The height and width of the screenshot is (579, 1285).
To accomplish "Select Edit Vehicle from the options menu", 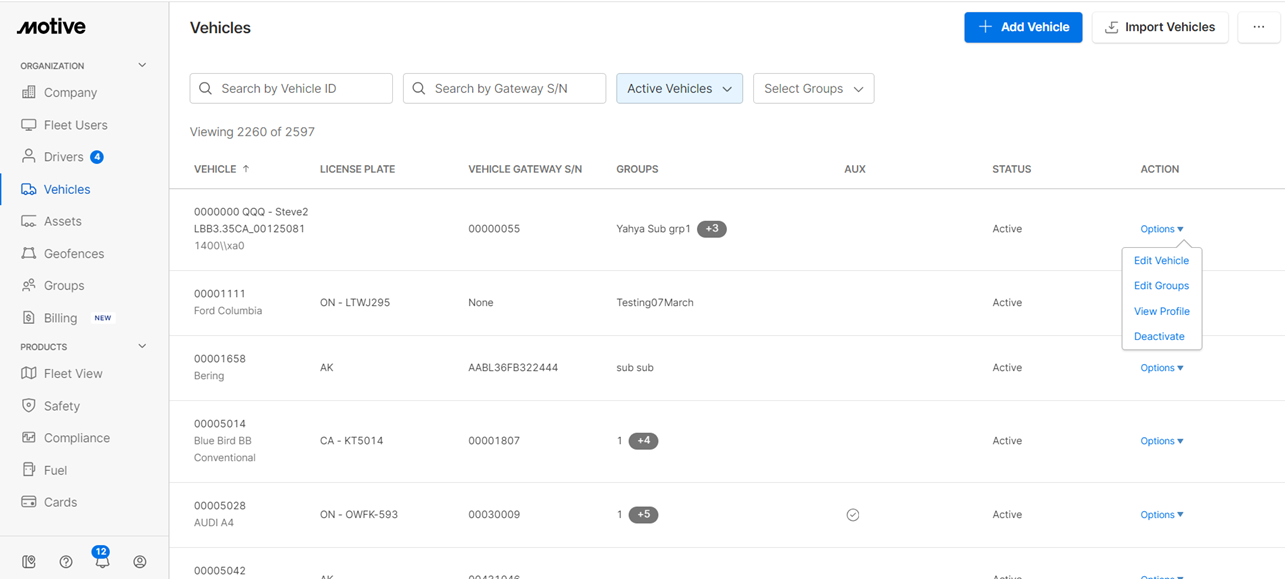I will coord(1161,260).
